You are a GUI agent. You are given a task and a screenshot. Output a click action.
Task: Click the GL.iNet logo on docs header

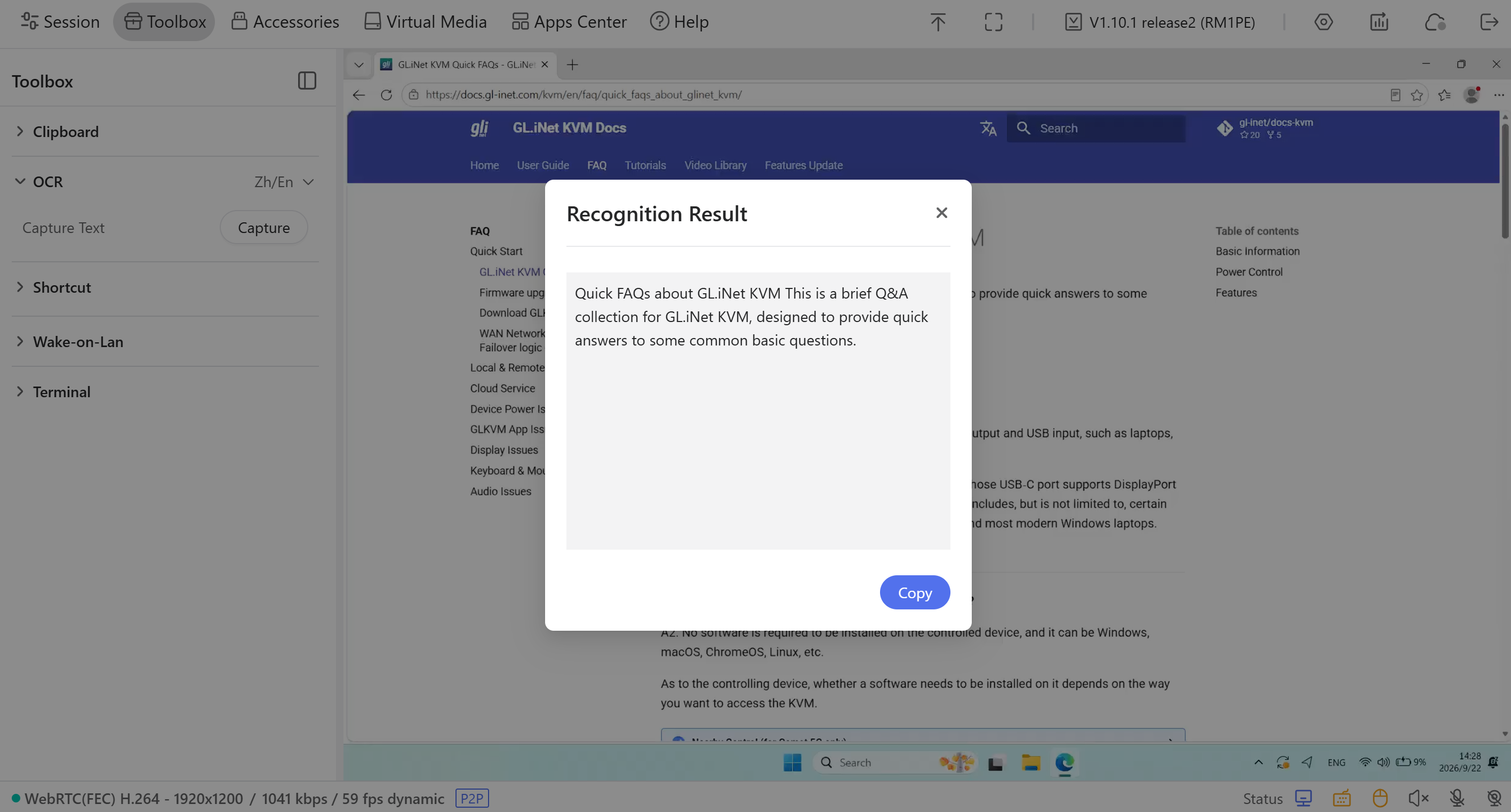(x=479, y=128)
